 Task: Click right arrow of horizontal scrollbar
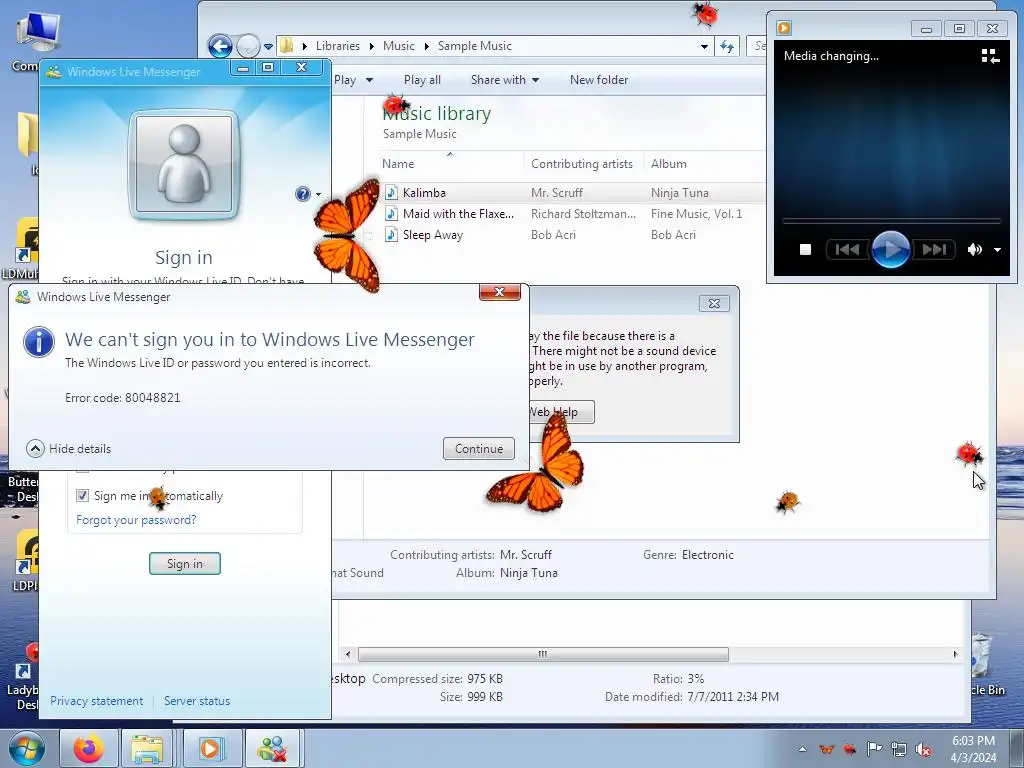955,654
